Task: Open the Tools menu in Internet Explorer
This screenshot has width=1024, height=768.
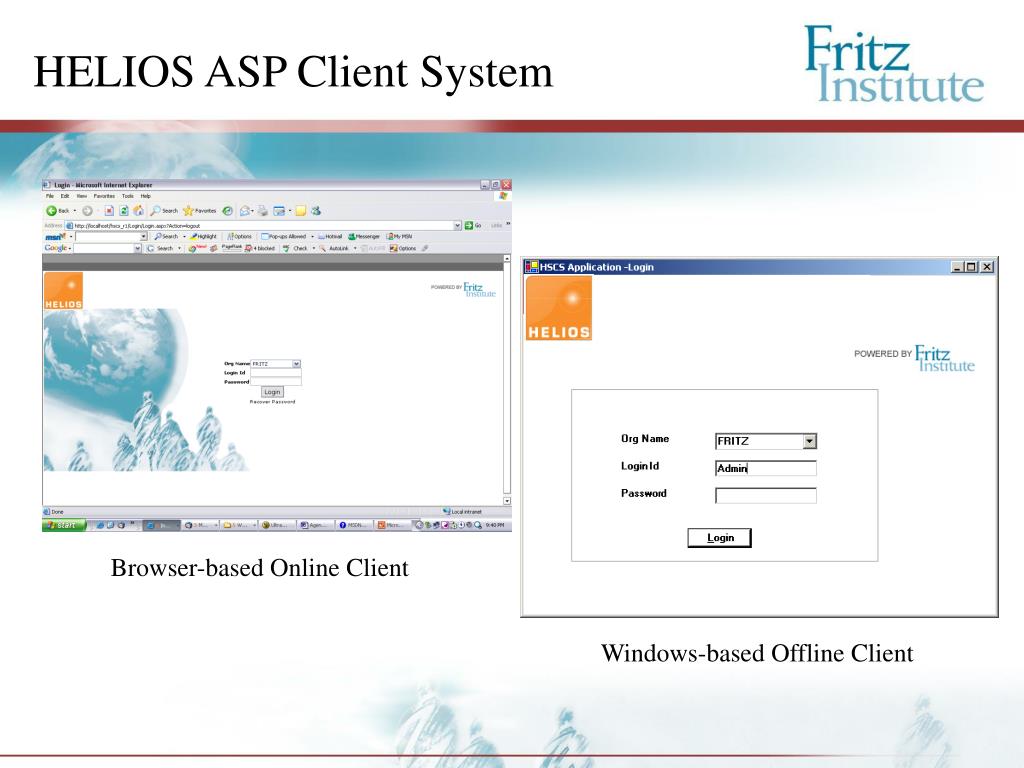Action: coord(127,196)
